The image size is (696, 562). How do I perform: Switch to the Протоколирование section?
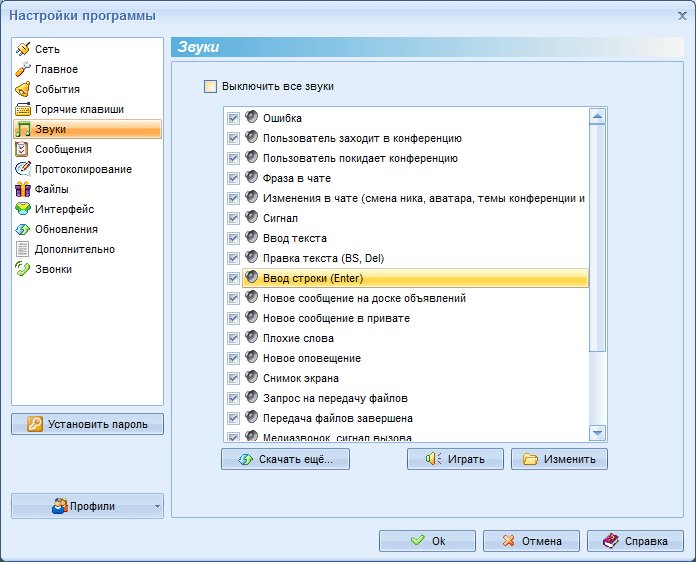click(x=82, y=169)
